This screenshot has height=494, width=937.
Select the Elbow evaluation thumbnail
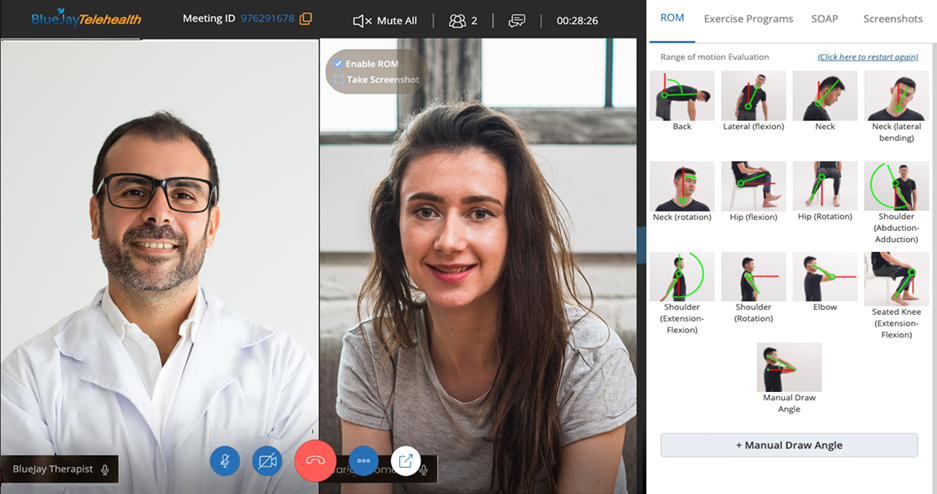[825, 277]
